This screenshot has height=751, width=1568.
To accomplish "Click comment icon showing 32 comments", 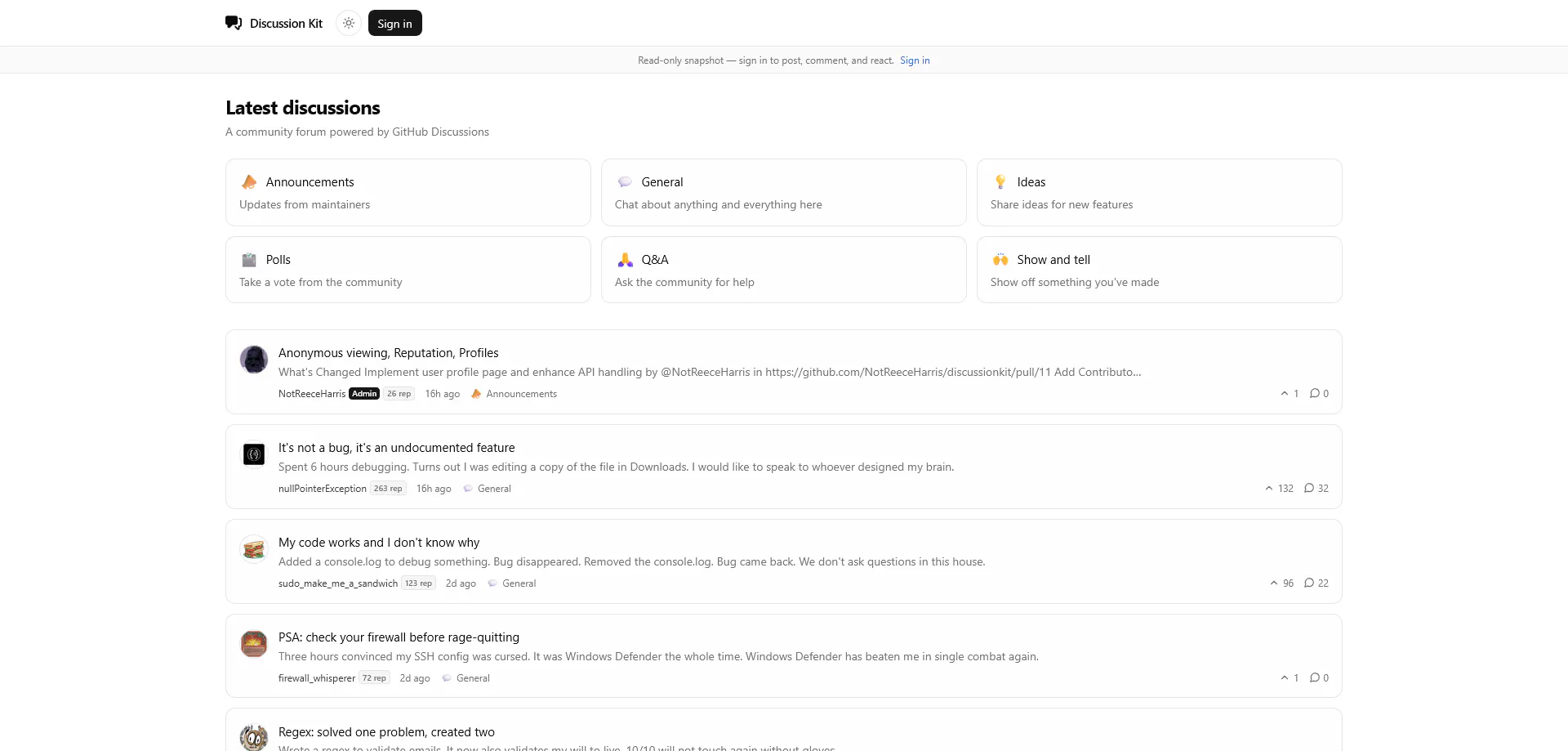I will coord(1309,489).
